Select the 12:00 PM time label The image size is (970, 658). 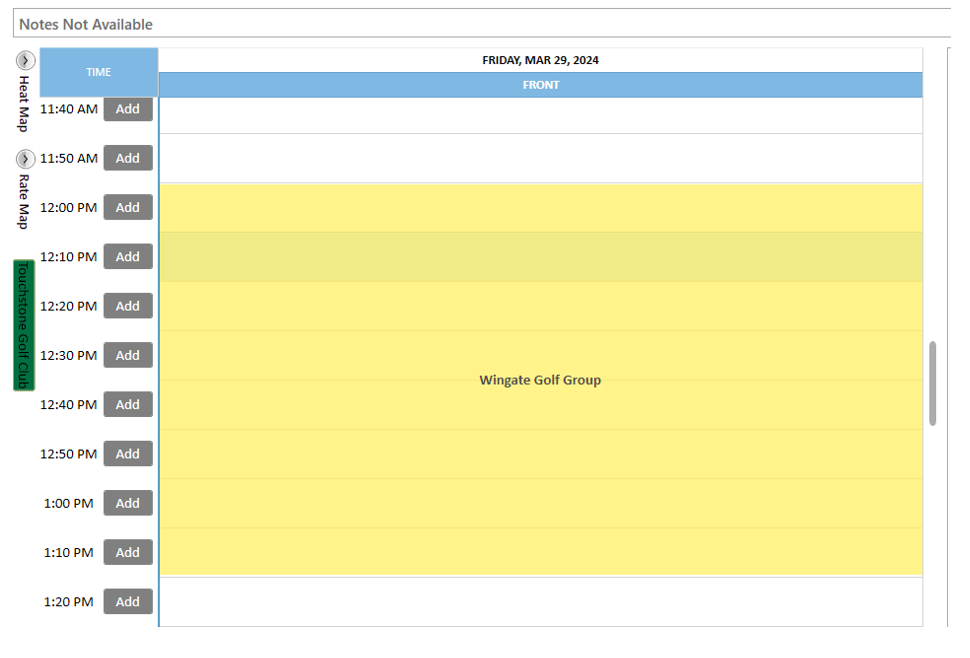[x=69, y=208]
